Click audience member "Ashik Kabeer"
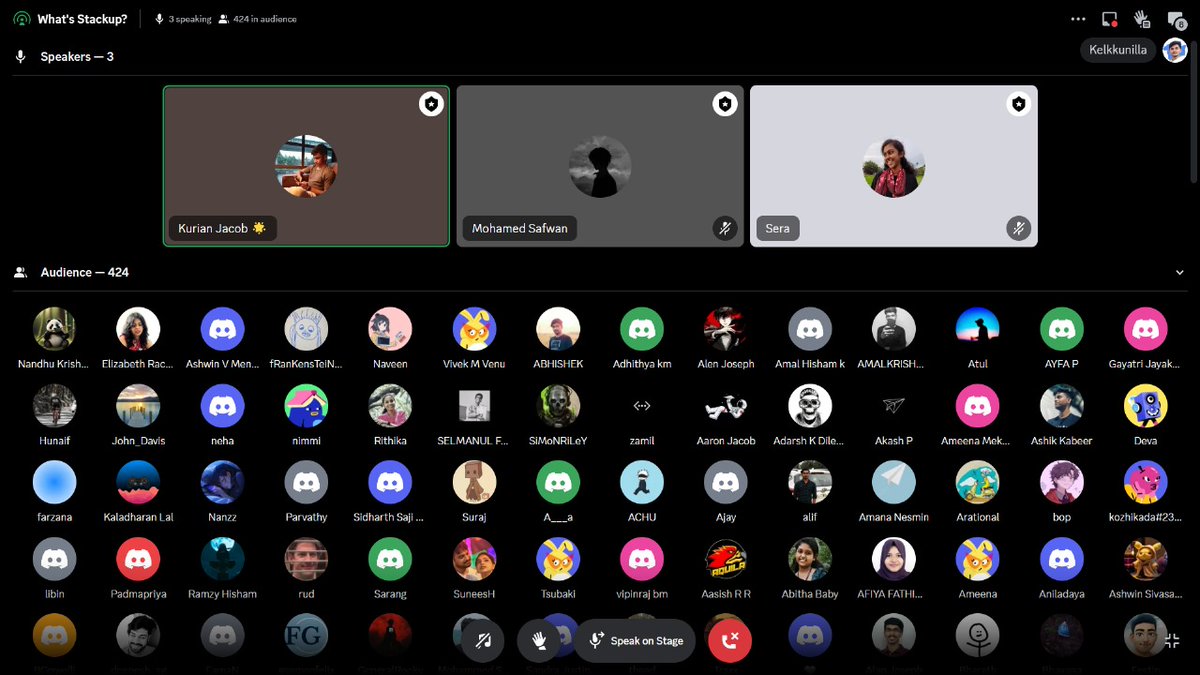This screenshot has height=675, width=1200. 1062,416
